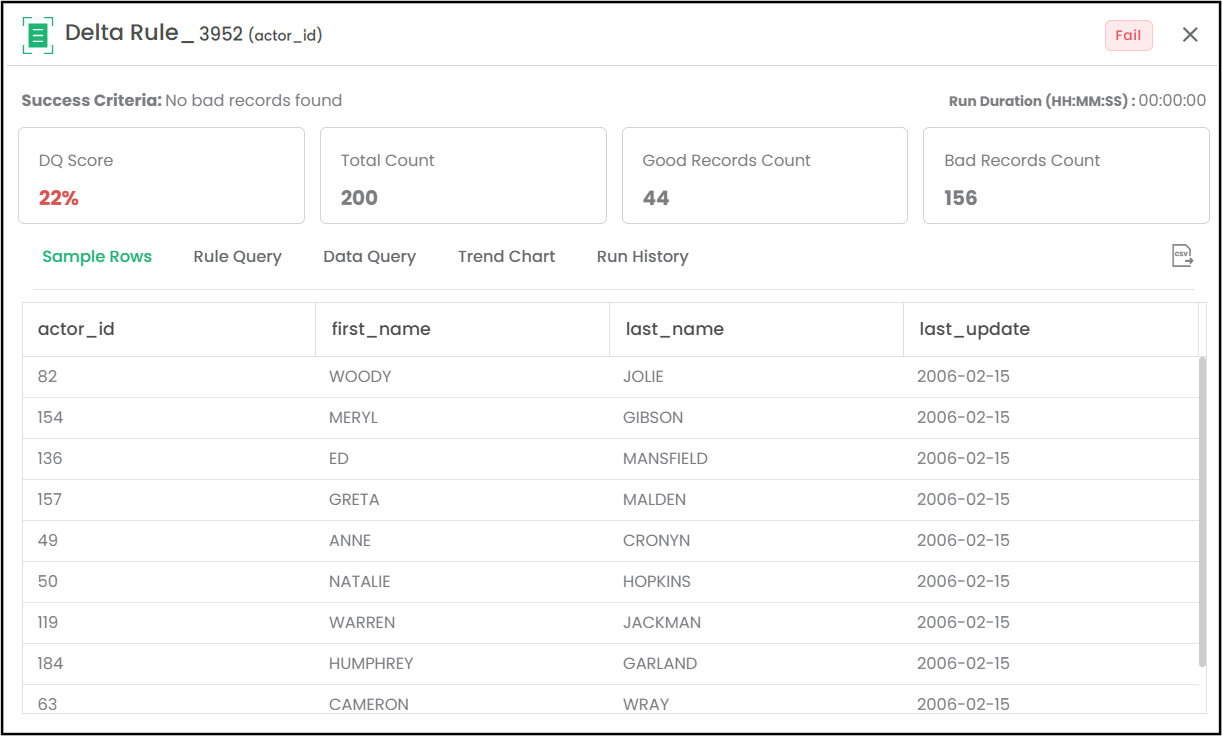Close the Delta Rule dialog
The height and width of the screenshot is (736, 1222).
(1190, 35)
